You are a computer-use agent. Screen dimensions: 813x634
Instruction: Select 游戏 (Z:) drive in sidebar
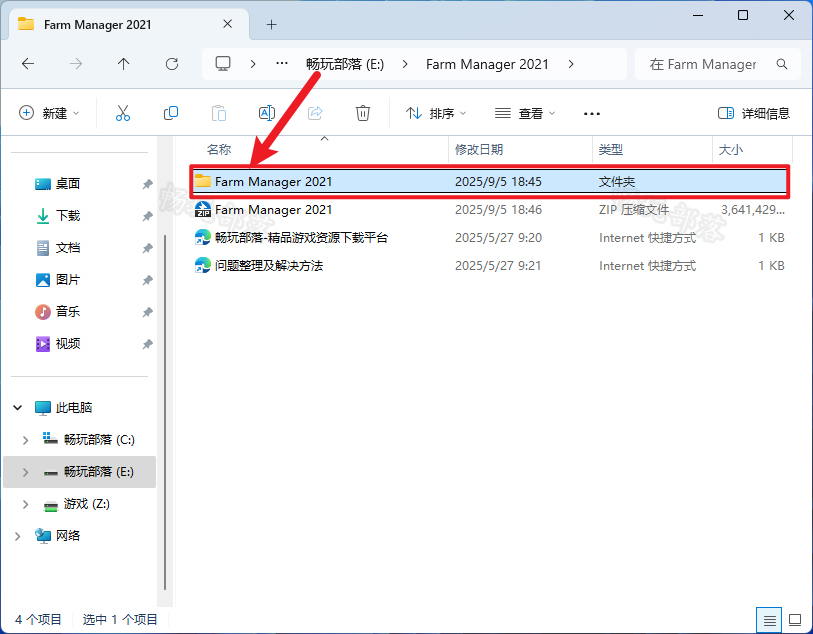[86, 504]
